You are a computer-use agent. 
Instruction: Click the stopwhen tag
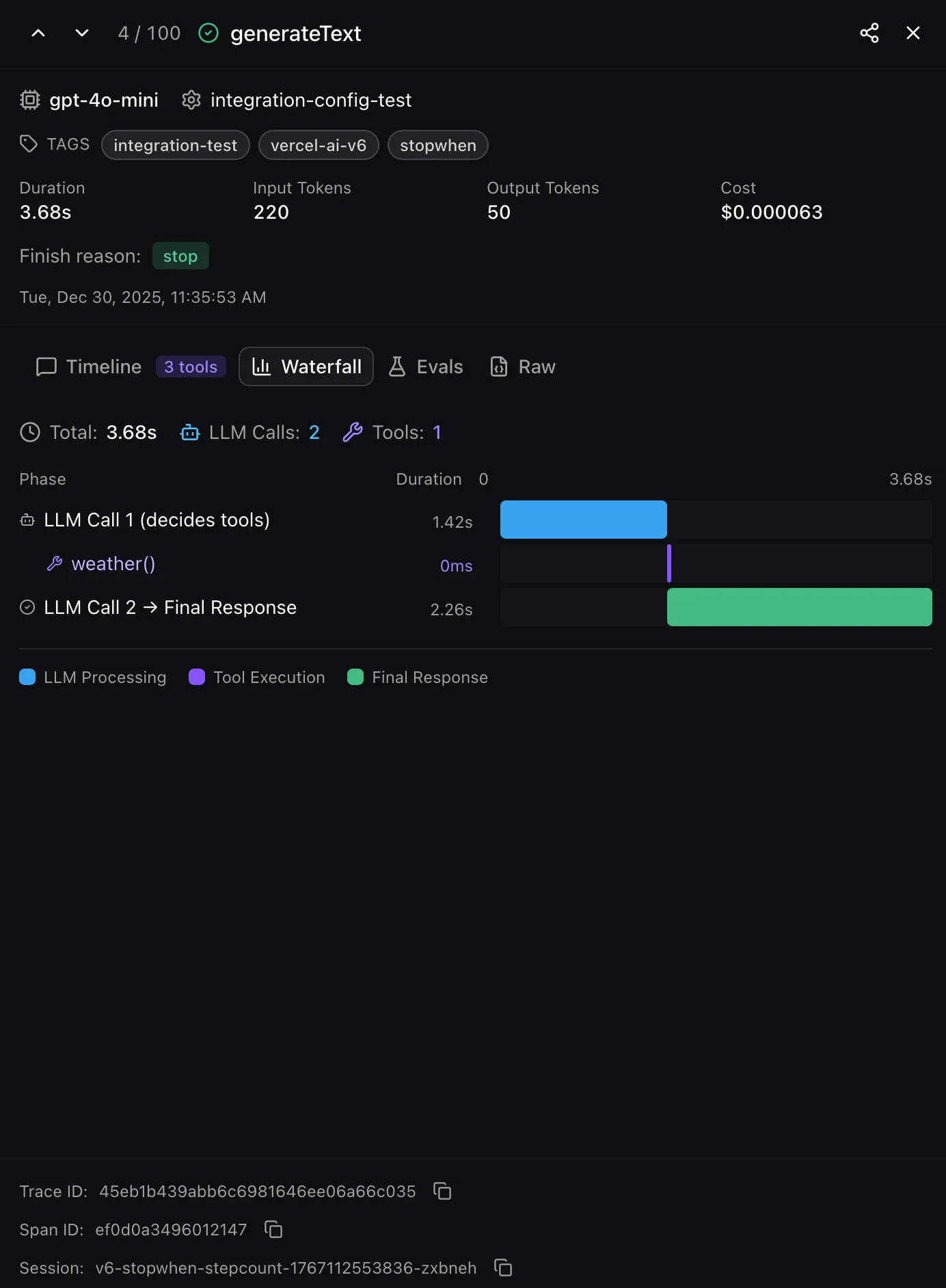coord(437,145)
